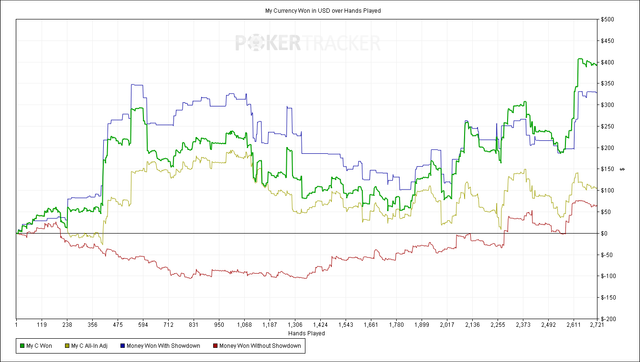Click the 1,780 x-axis tick label
640x362 pixels.
coord(396,325)
